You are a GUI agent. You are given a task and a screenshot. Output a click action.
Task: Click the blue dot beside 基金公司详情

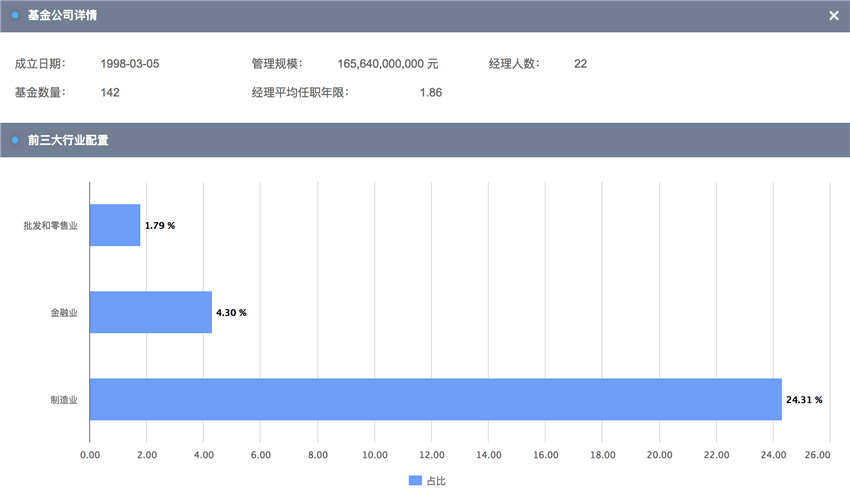click(x=15, y=15)
